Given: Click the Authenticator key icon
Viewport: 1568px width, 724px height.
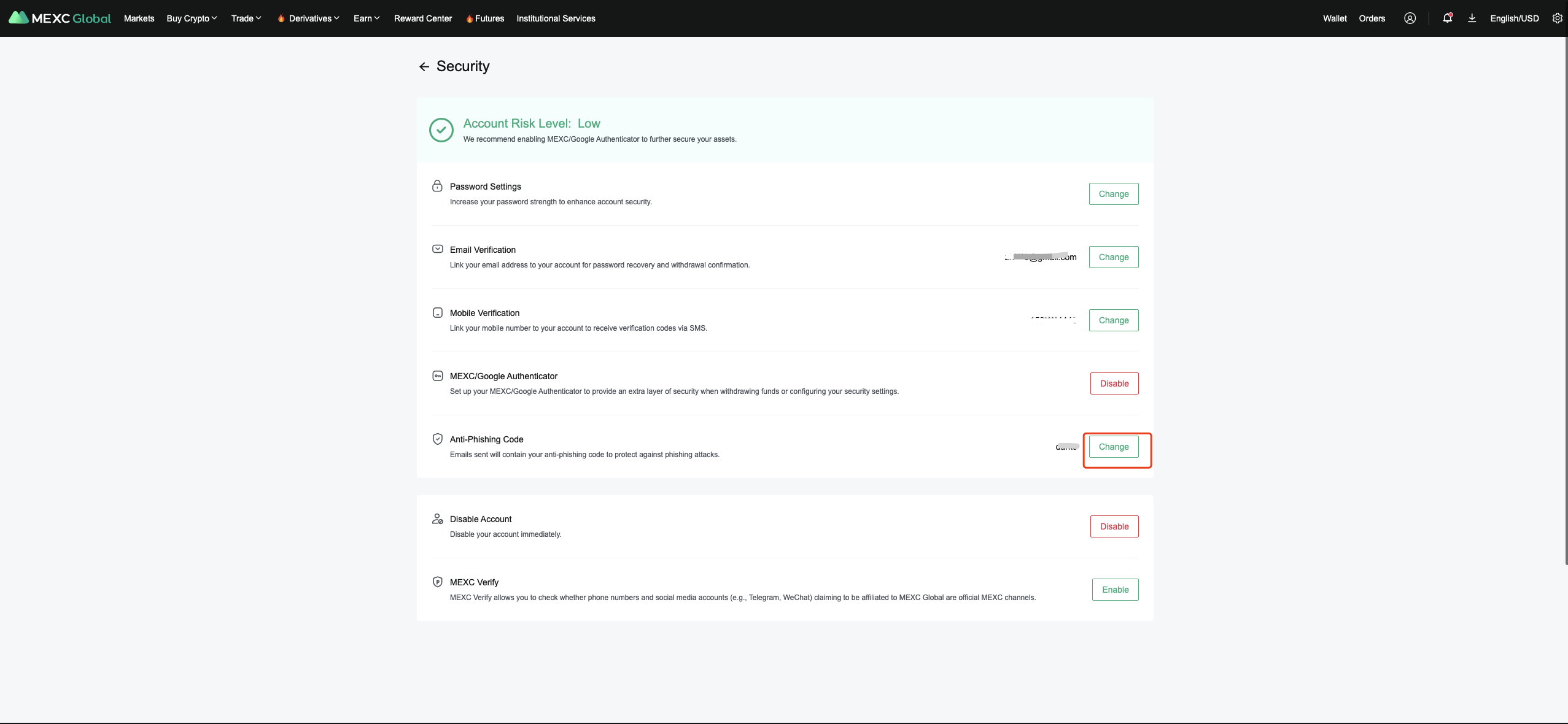Looking at the screenshot, I should (437, 376).
